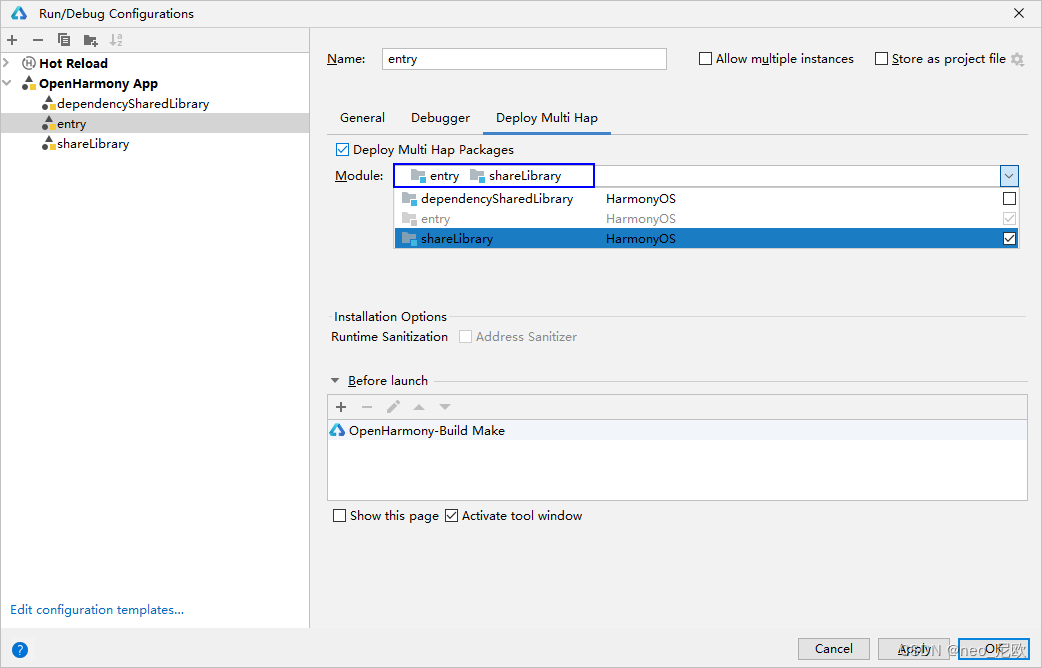Click the OpenHarmony-Build Make task icon

coord(338,430)
